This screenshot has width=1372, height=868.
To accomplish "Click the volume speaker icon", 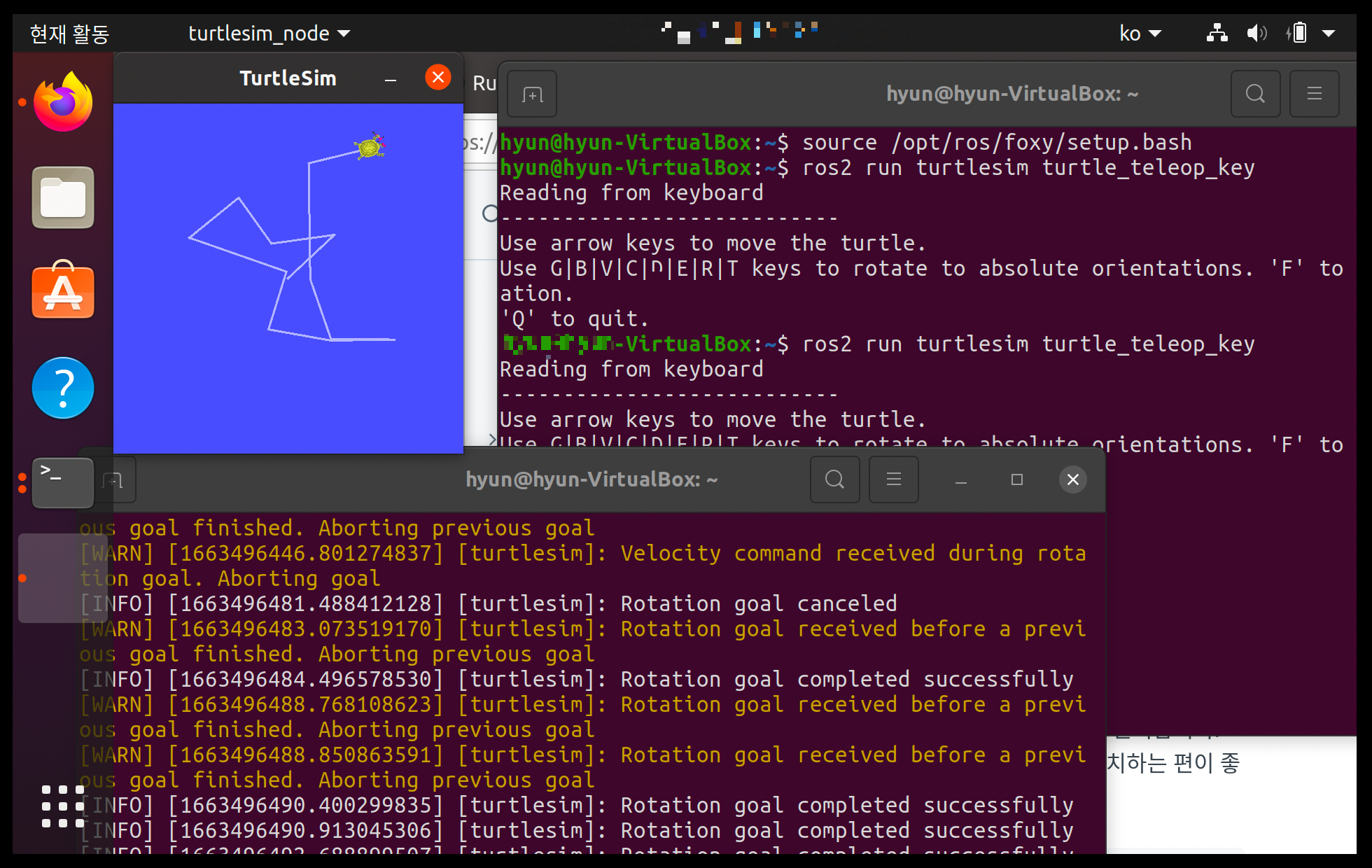I will point(1256,34).
